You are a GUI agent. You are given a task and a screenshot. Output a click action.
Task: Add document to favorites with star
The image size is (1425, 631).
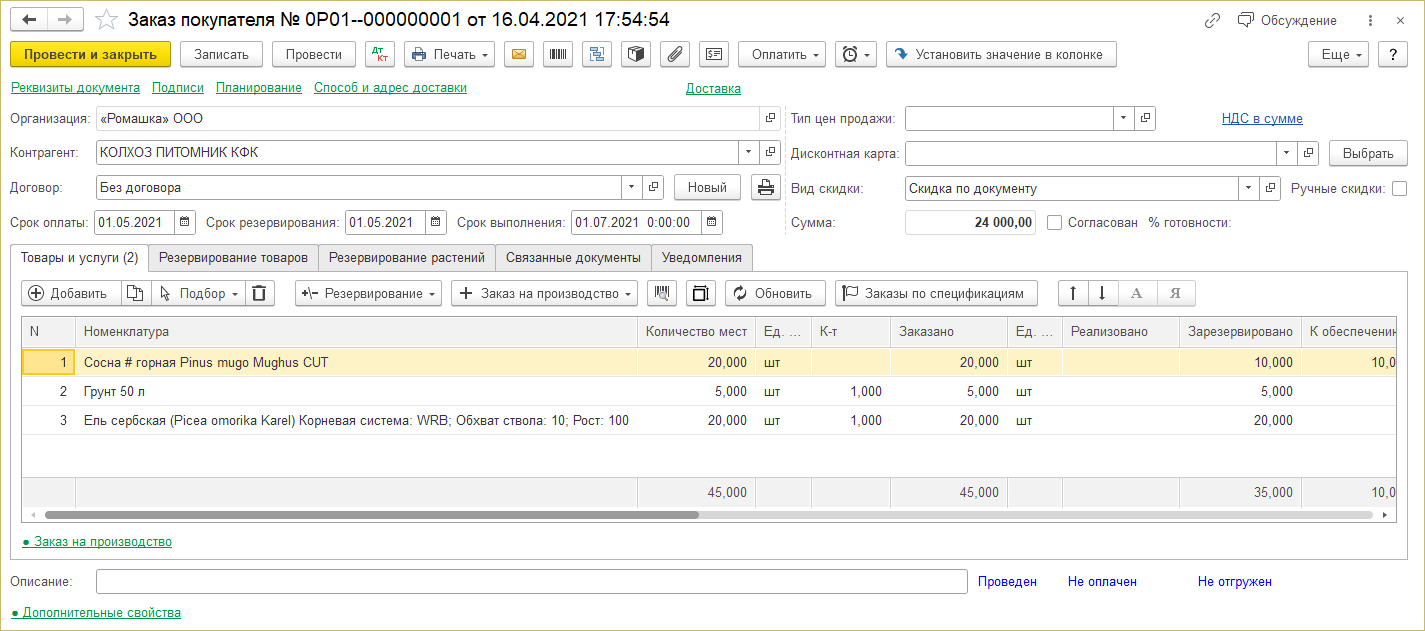click(x=105, y=20)
